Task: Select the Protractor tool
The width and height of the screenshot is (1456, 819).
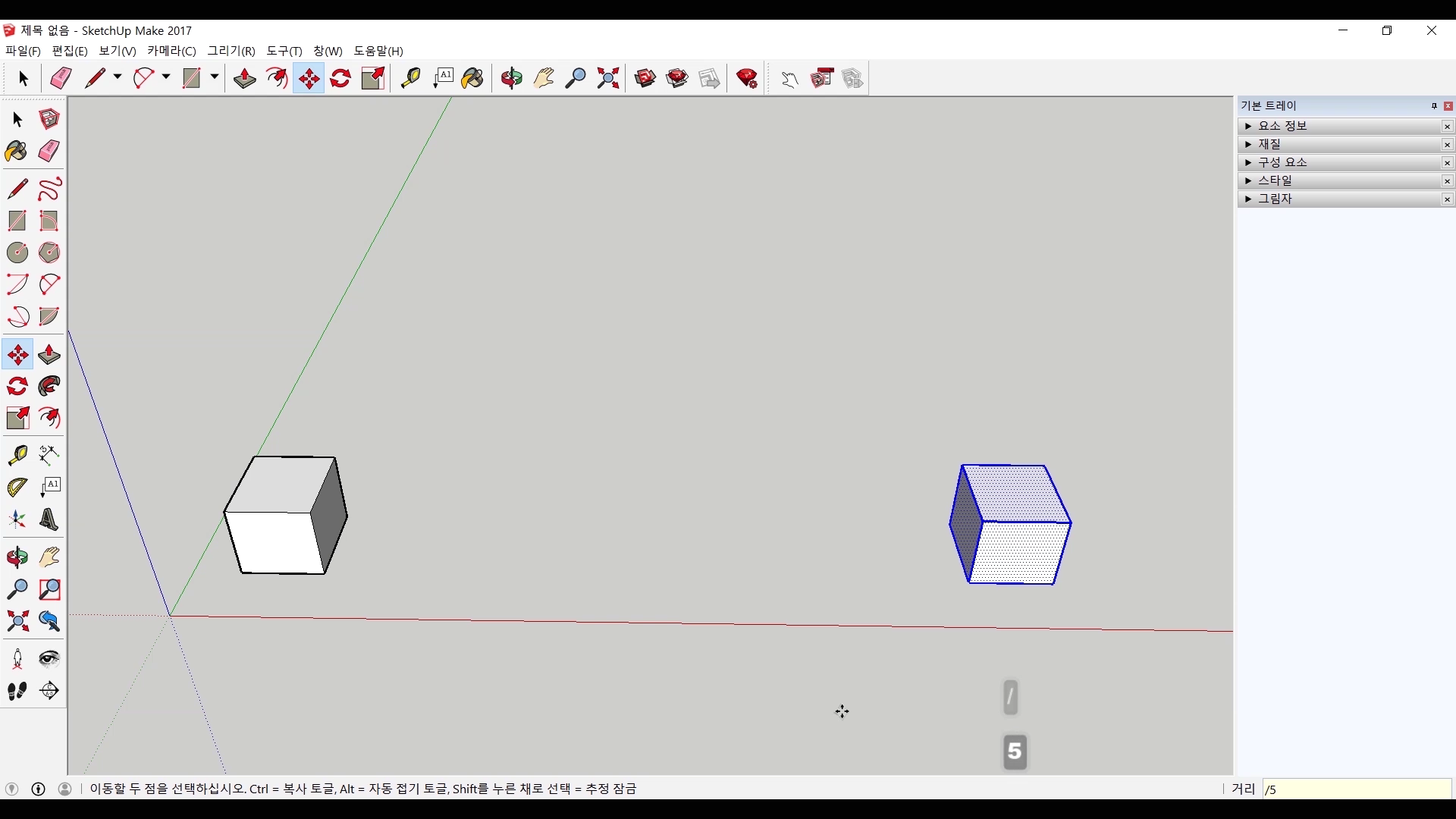Action: 17,487
